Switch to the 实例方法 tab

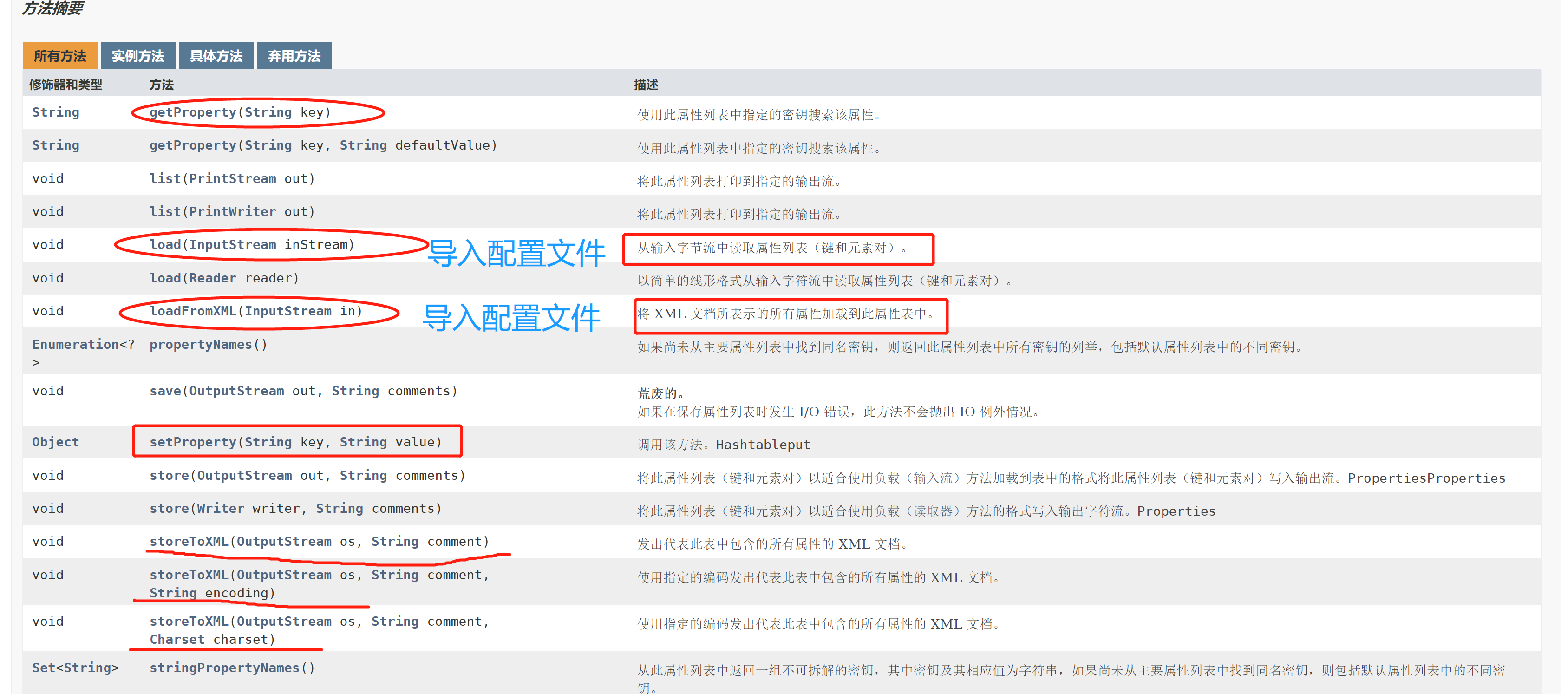138,56
